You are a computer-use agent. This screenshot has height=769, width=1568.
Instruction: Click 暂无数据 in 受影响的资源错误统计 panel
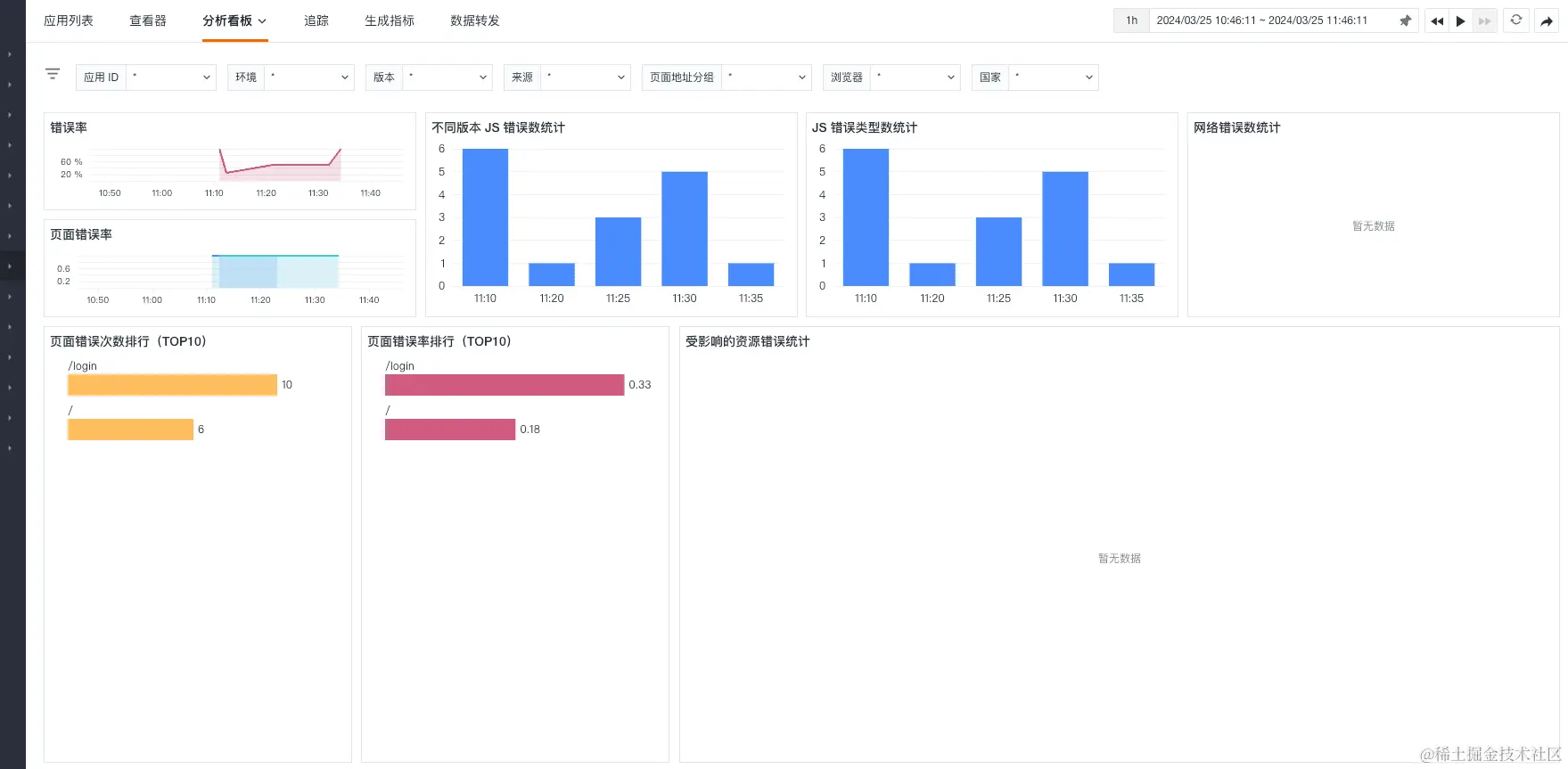click(1120, 559)
